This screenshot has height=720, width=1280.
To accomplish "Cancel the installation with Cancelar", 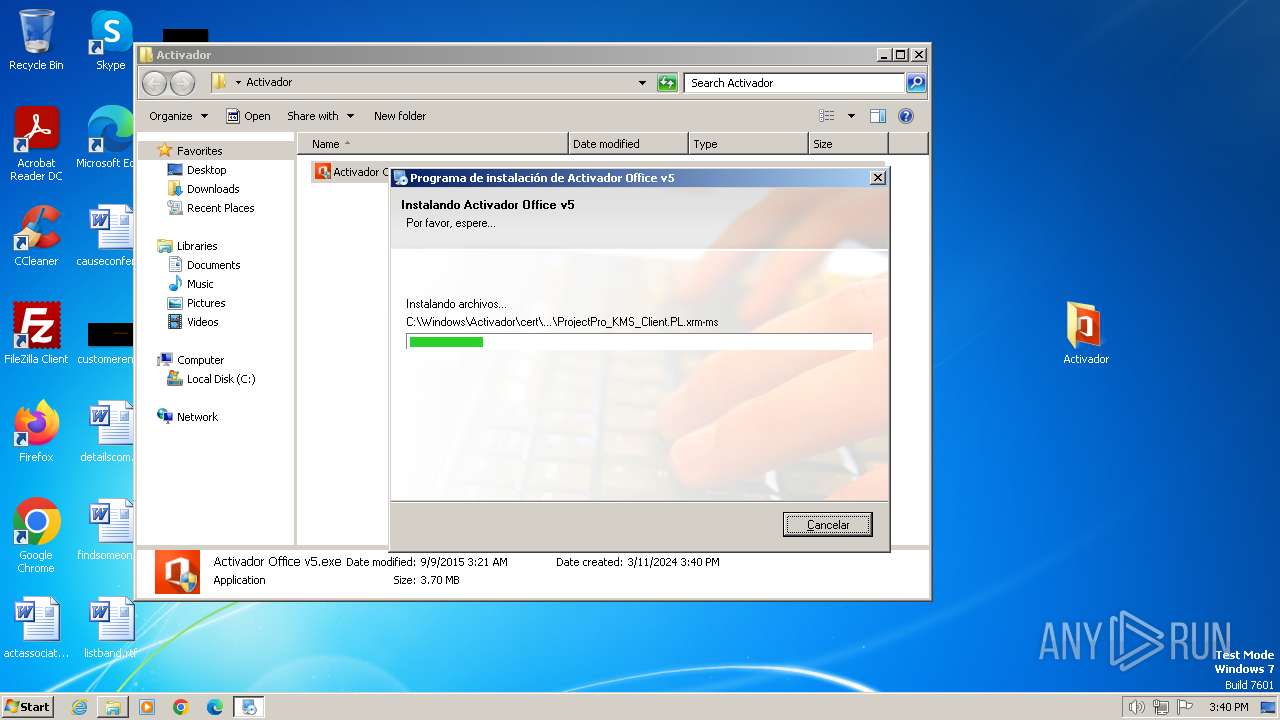I will coord(828,525).
